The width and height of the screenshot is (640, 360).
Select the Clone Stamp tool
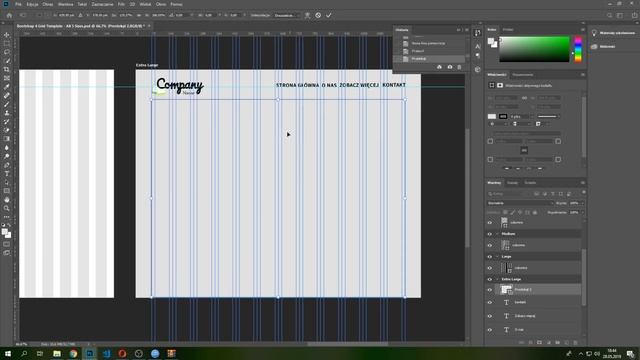[x=7, y=113]
